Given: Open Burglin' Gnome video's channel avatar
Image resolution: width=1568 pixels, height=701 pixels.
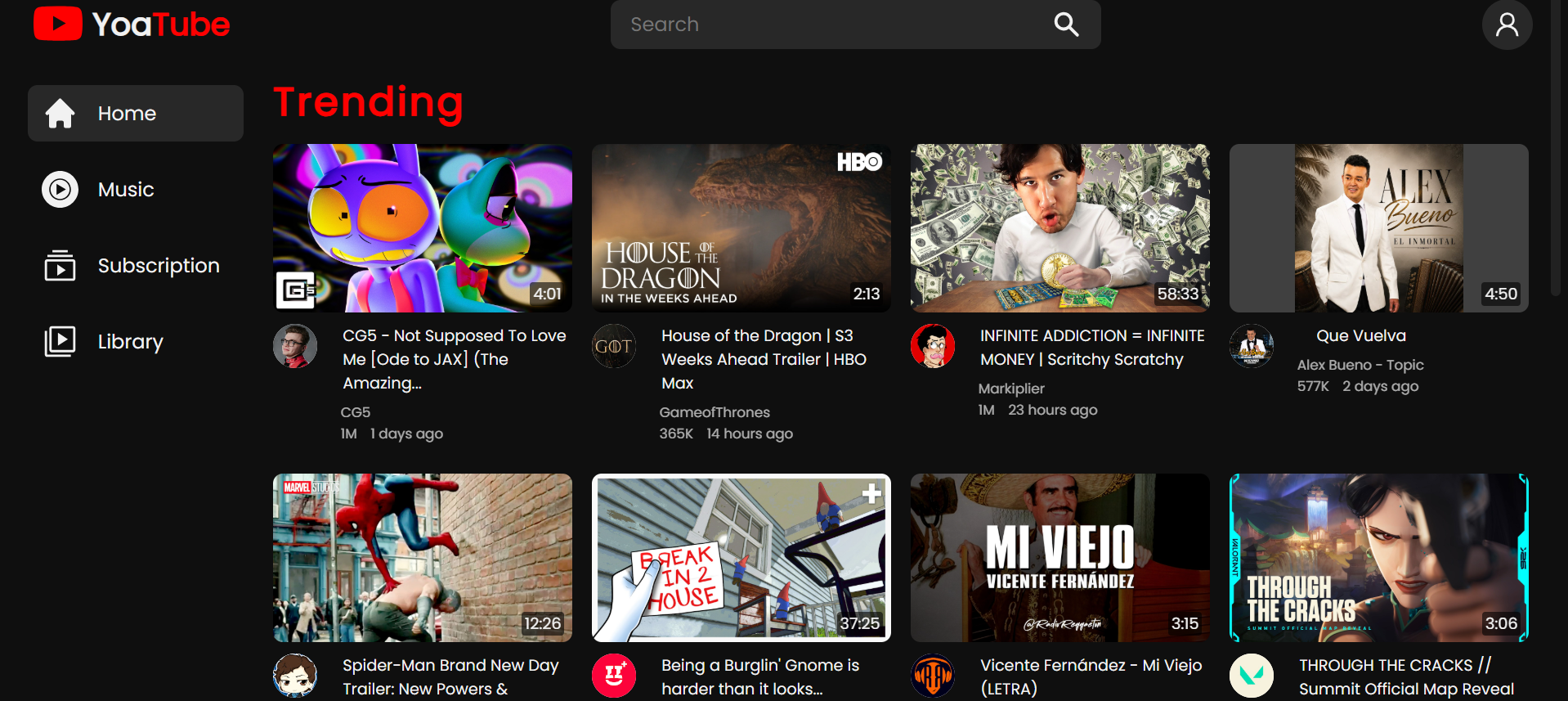Looking at the screenshot, I should 614,676.
